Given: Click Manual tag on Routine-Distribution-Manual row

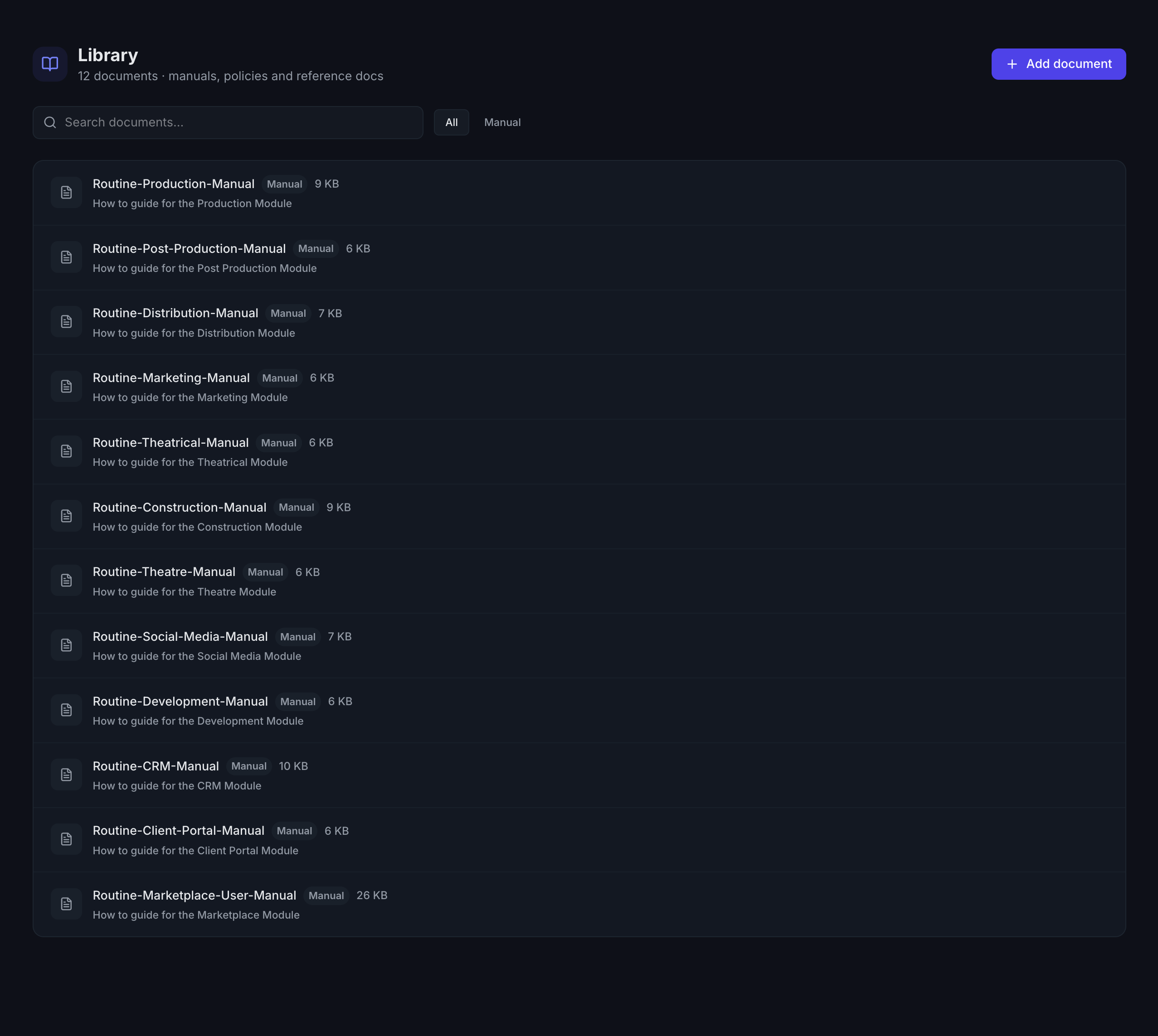Looking at the screenshot, I should click(x=288, y=314).
